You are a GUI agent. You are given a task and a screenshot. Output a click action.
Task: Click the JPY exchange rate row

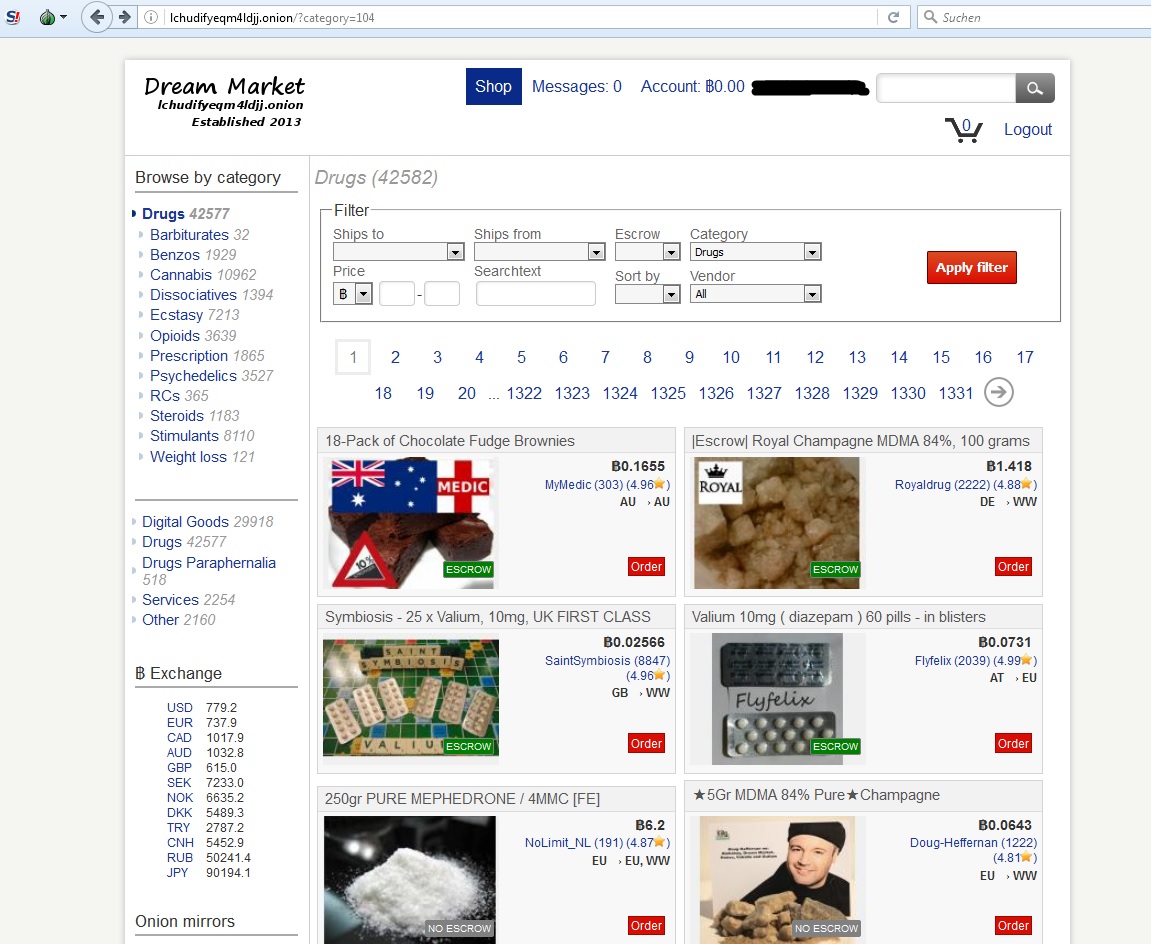tap(208, 873)
